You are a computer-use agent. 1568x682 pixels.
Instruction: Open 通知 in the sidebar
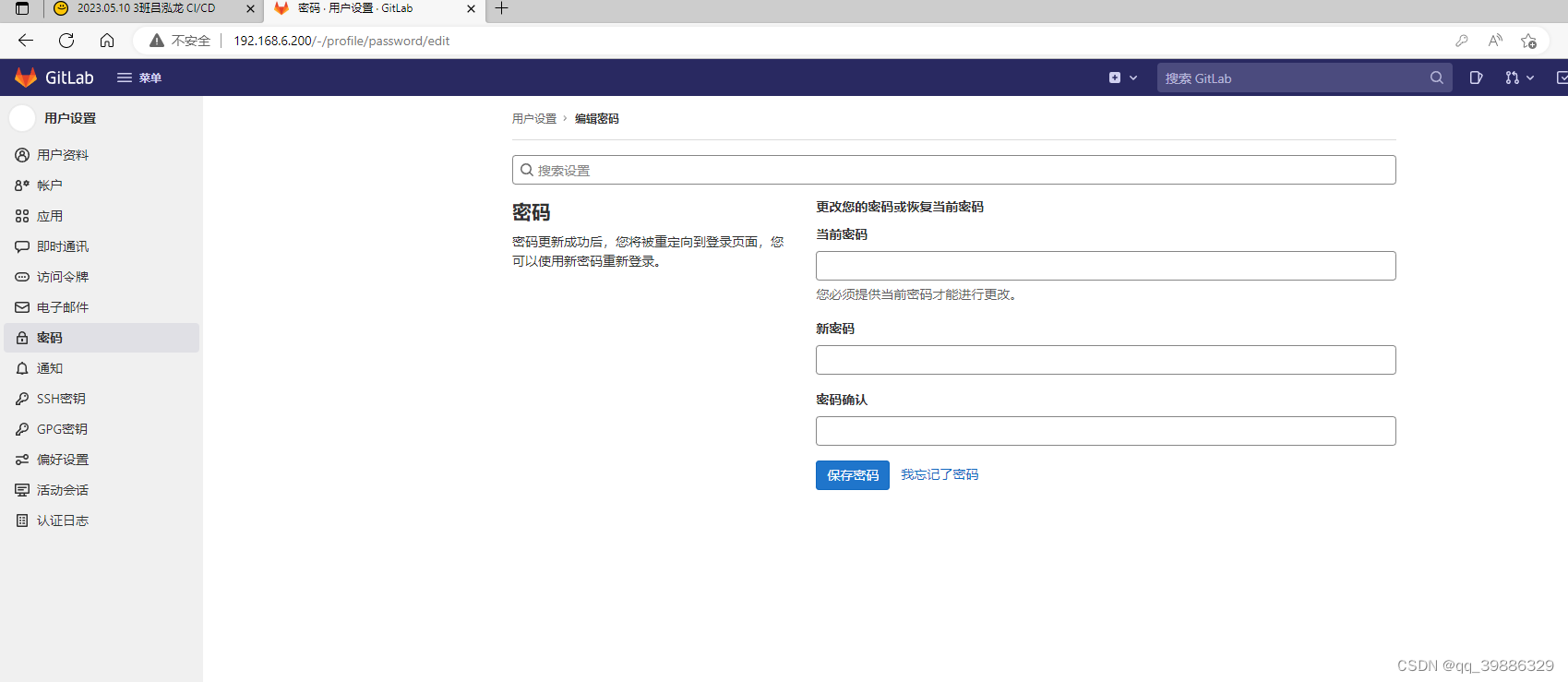coord(102,368)
